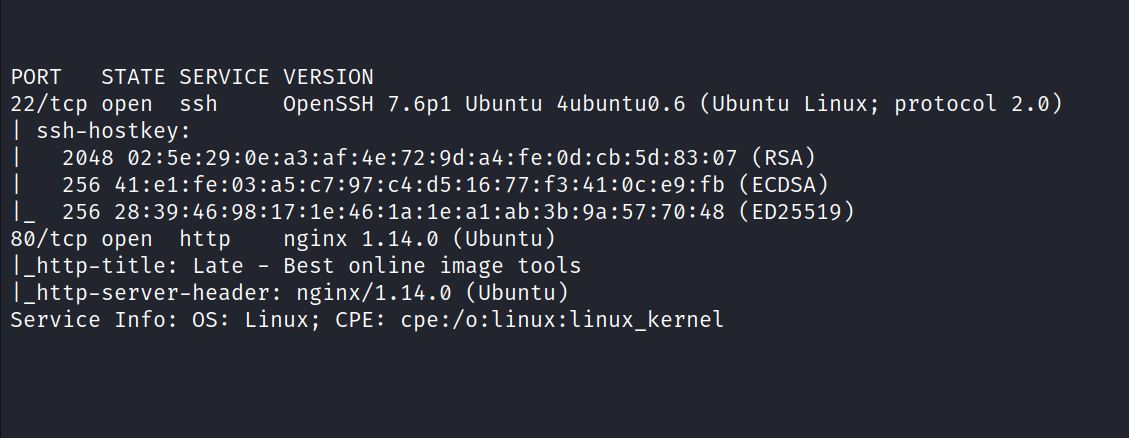Click the 80/tcp port entry
The image size is (1129, 438).
pos(49,240)
